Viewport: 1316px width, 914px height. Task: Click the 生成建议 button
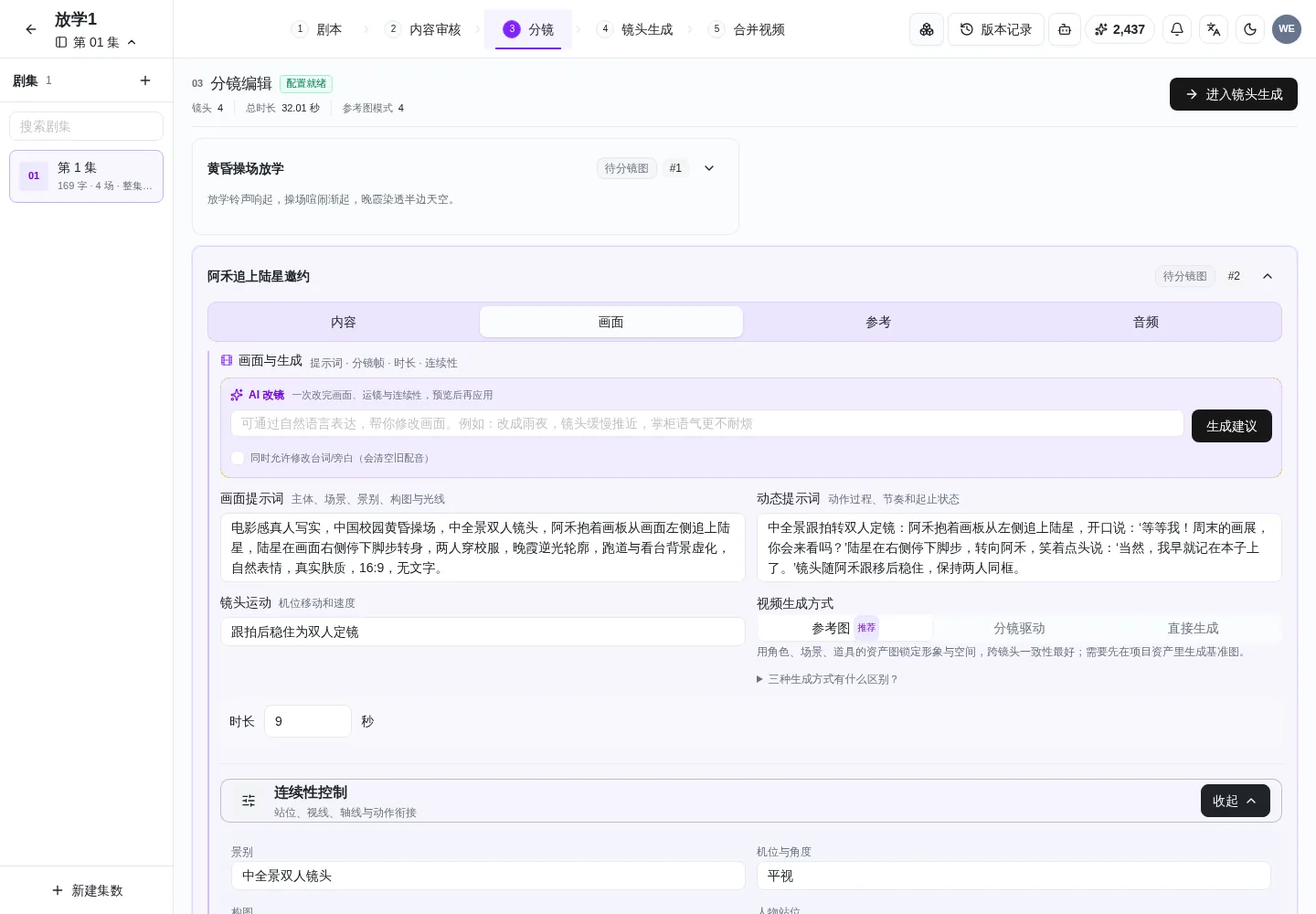pos(1232,426)
